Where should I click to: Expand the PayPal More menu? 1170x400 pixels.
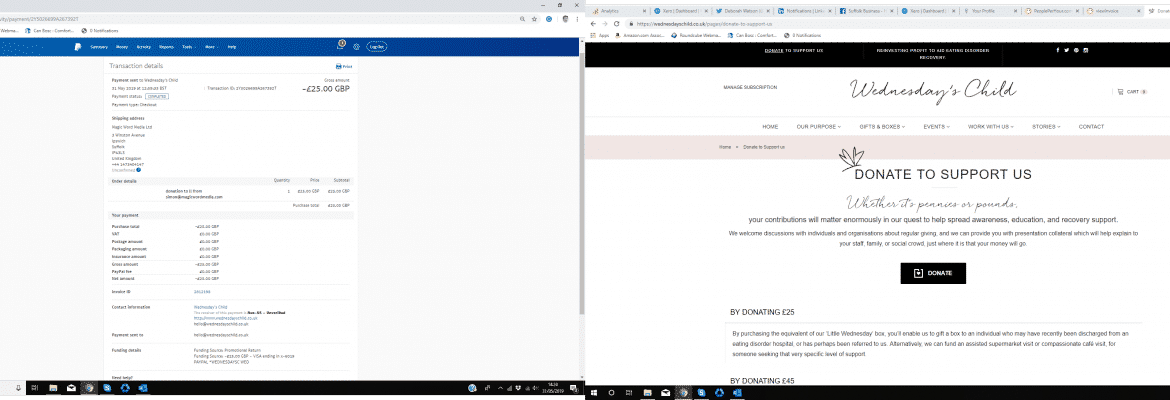point(210,47)
